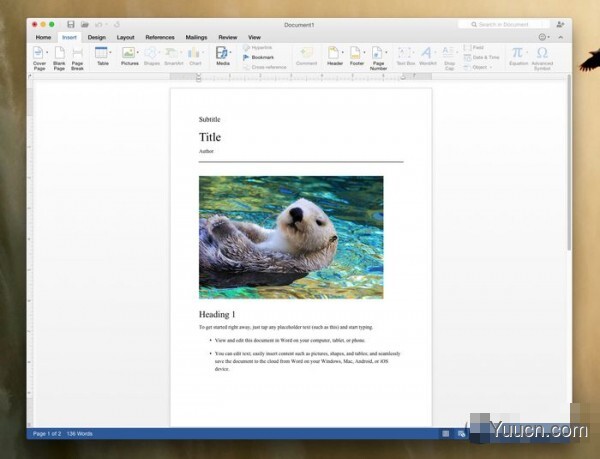Insert a Page Break

click(x=77, y=58)
